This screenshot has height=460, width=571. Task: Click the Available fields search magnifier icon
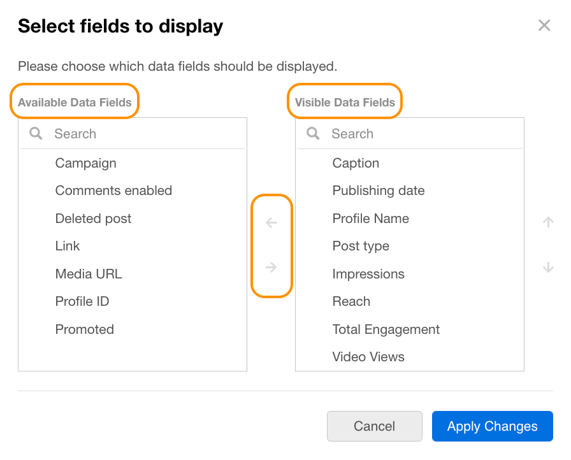pyautogui.click(x=36, y=133)
